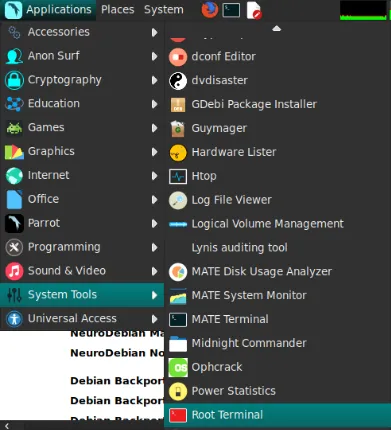Click the horizontal scrollbar left arrow
This screenshot has width=391, height=430.
click(x=7, y=426)
